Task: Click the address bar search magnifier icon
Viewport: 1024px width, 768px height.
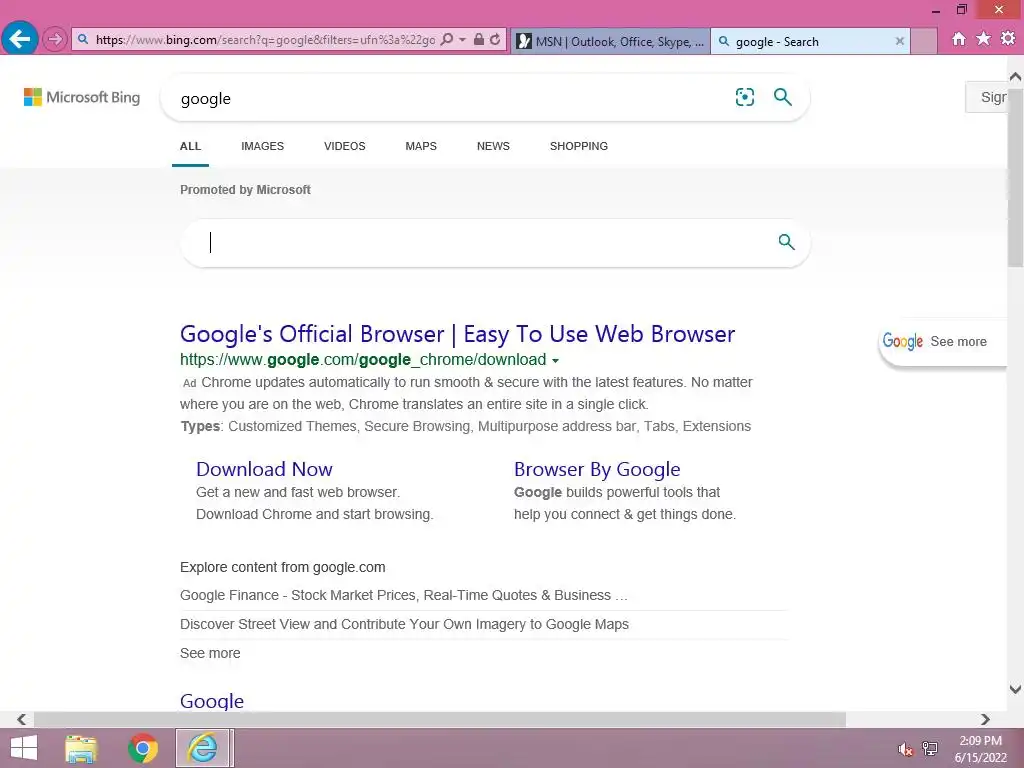Action: pyautogui.click(x=447, y=40)
